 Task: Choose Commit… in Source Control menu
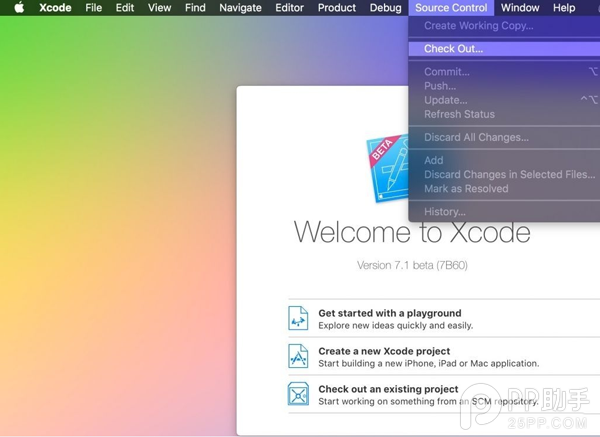[x=504, y=72]
